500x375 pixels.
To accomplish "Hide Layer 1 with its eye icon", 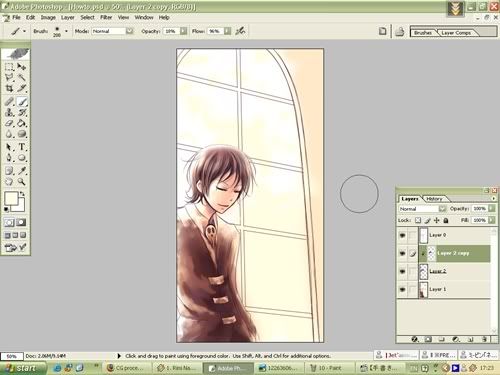I will [x=402, y=289].
